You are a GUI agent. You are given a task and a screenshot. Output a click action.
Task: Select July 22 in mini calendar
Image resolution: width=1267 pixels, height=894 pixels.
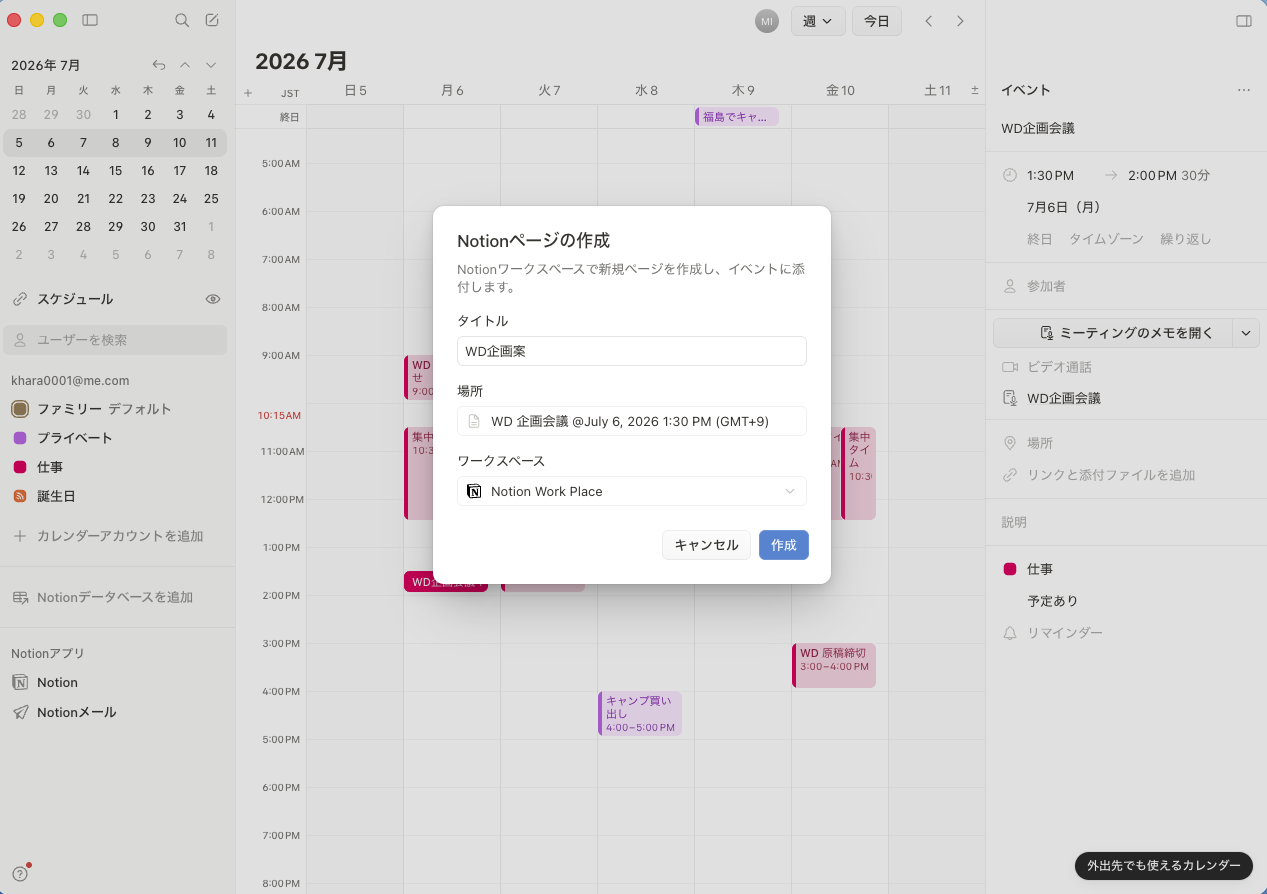pos(115,199)
